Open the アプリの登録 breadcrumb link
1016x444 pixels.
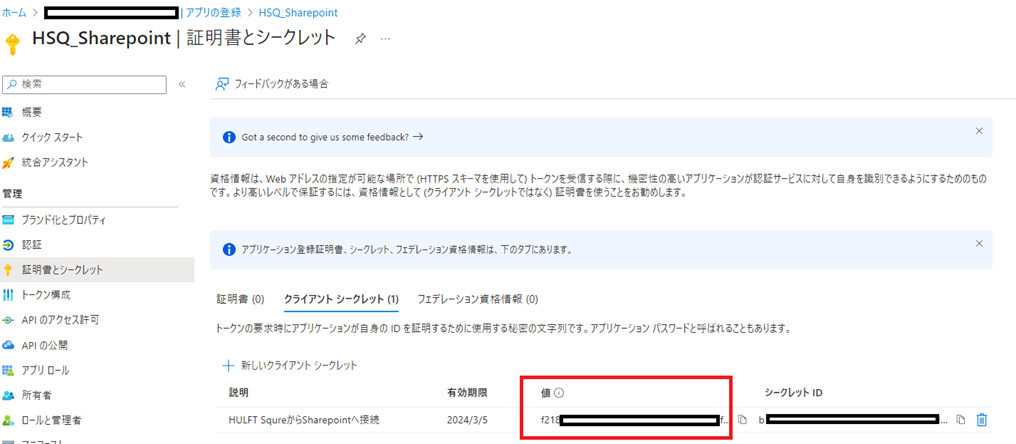pos(213,12)
